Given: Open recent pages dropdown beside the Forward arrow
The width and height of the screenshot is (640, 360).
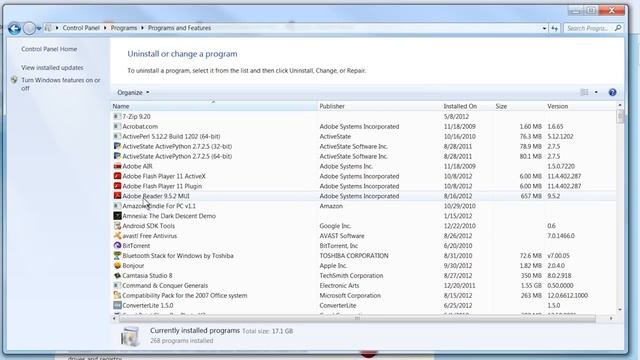Looking at the screenshot, I should (x=39, y=29).
